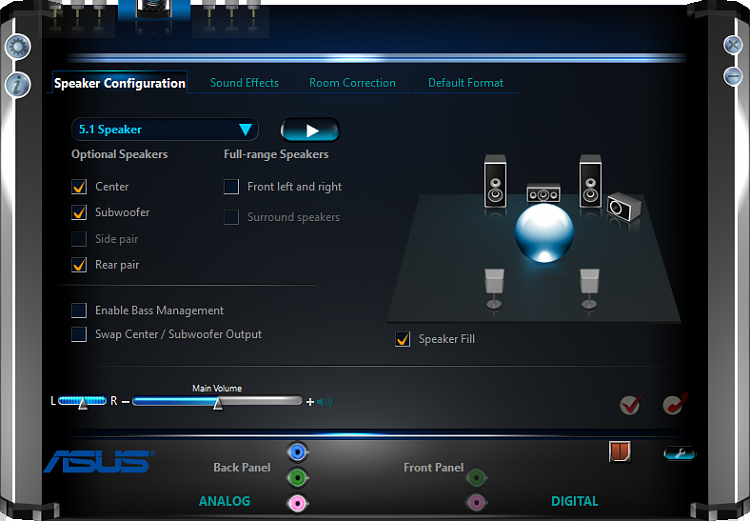Viewport: 750px width, 521px height.
Task: Click the pink back panel jack
Action: pyautogui.click(x=298, y=503)
